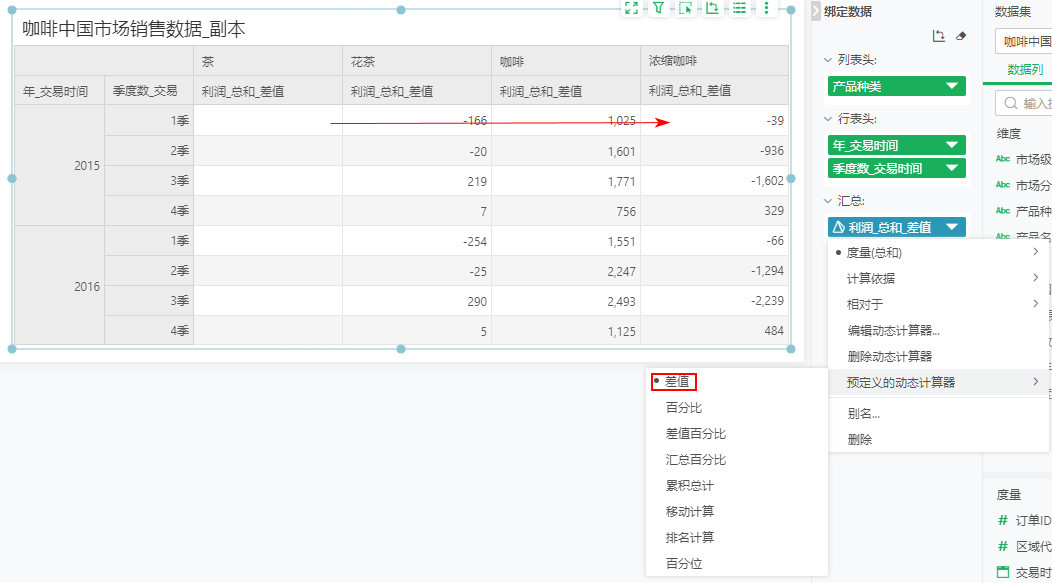Open the 年_交易时间 field dropdown
The height and width of the screenshot is (583, 1052).
click(951, 145)
